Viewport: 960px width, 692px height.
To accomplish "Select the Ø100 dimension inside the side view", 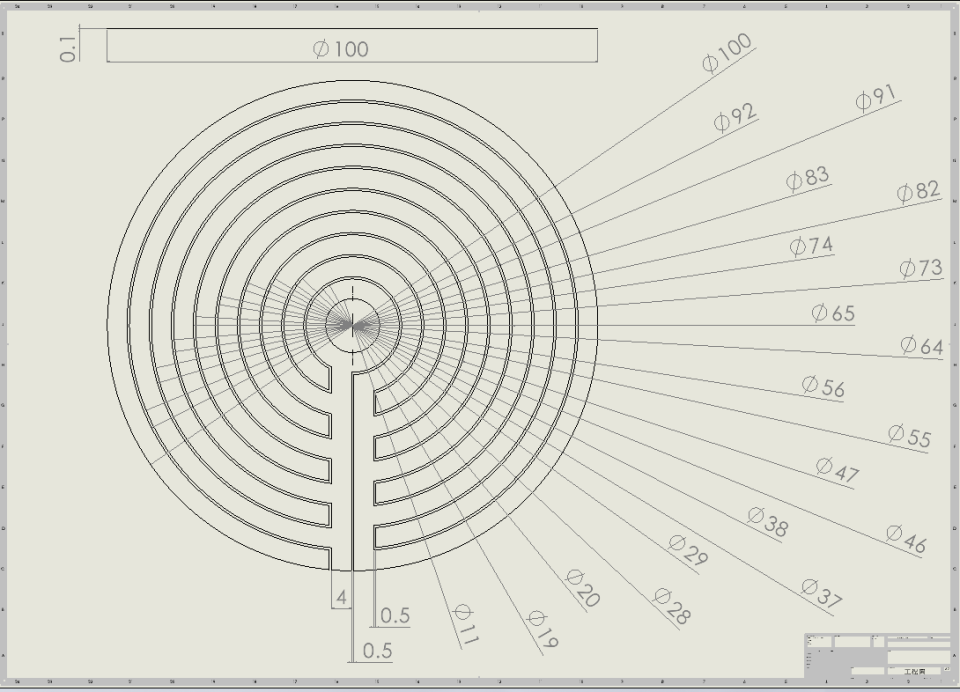I will click(x=341, y=49).
